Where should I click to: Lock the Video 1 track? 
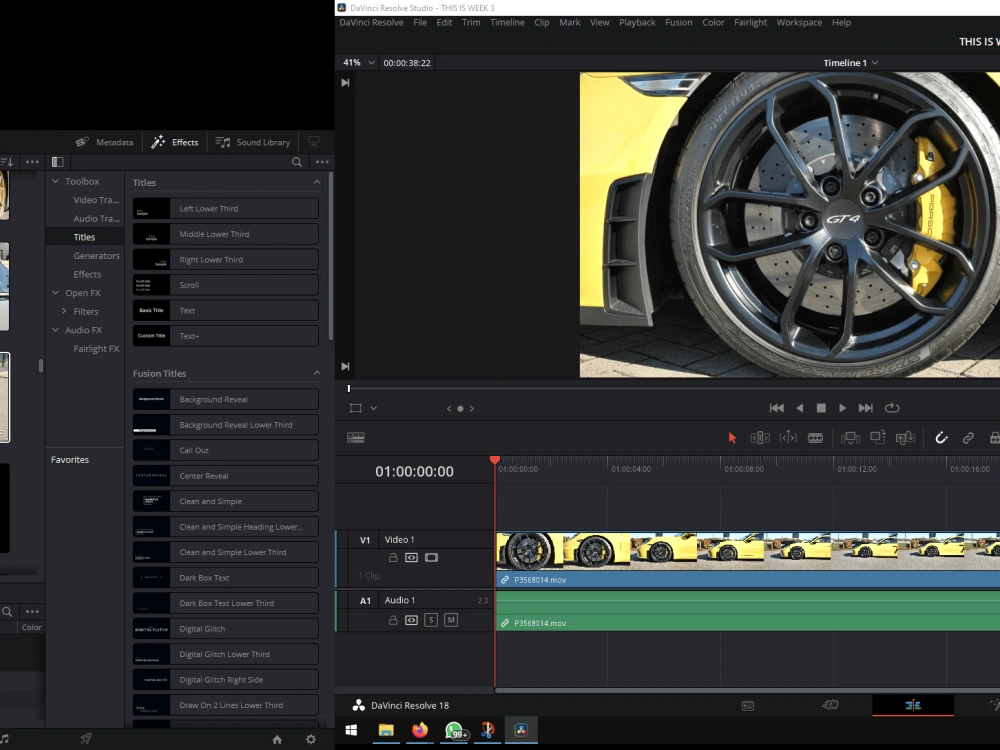tap(393, 557)
